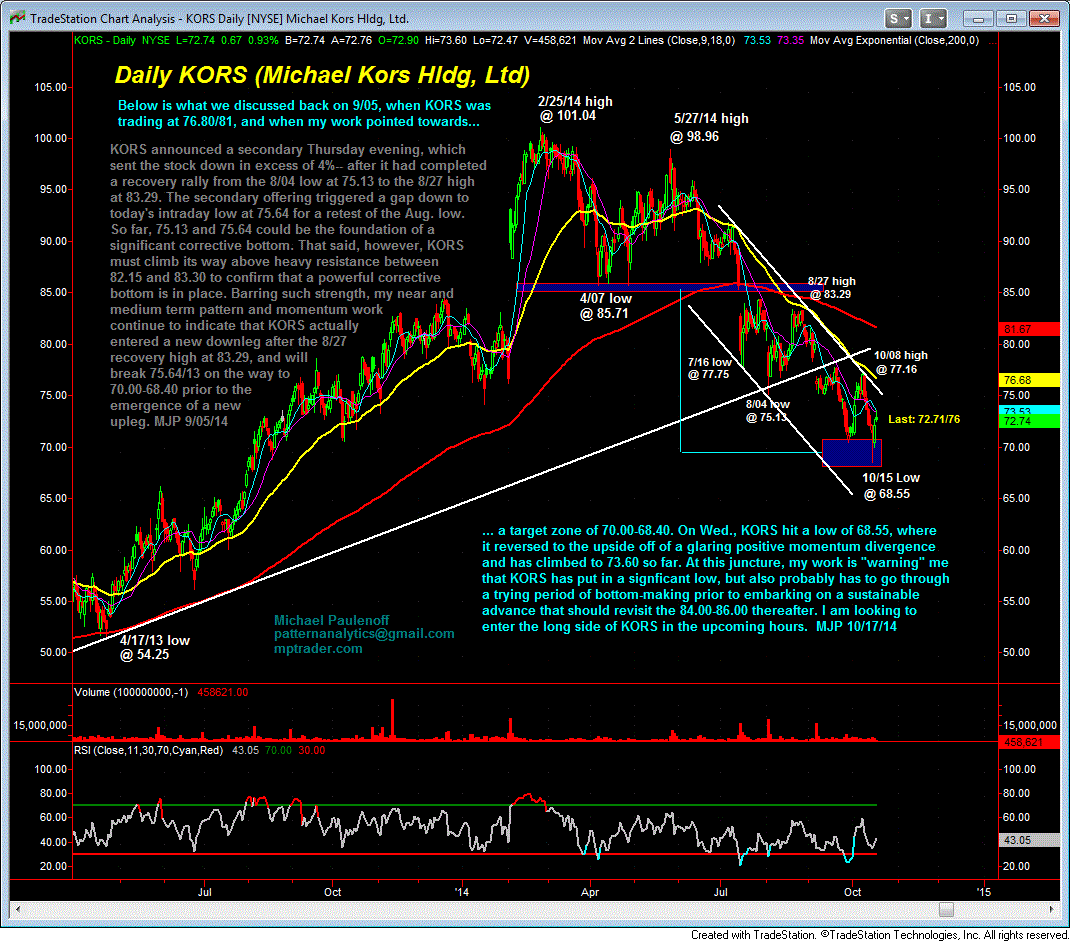Click the "Created with TradeStation" copyright text
Screen dimensions: 1070x941
pos(879,934)
